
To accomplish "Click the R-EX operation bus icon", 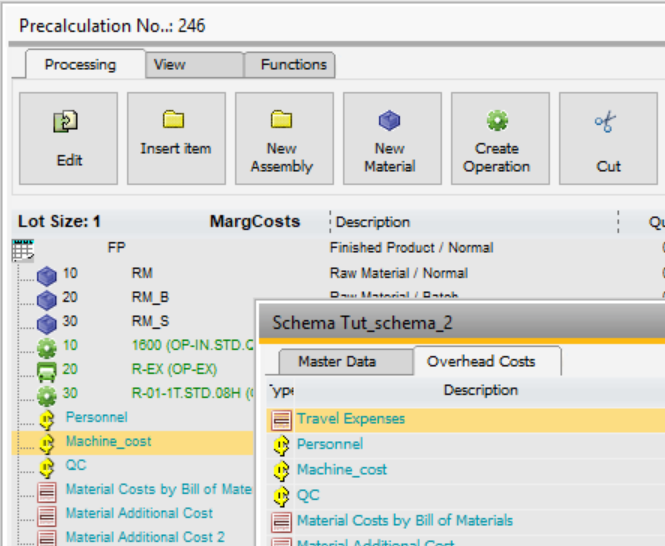I will click(46, 369).
